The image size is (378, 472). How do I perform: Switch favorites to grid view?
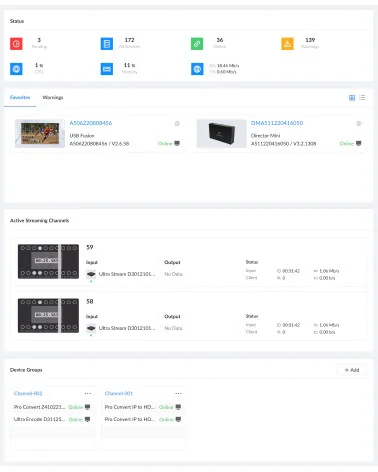pyautogui.click(x=352, y=98)
